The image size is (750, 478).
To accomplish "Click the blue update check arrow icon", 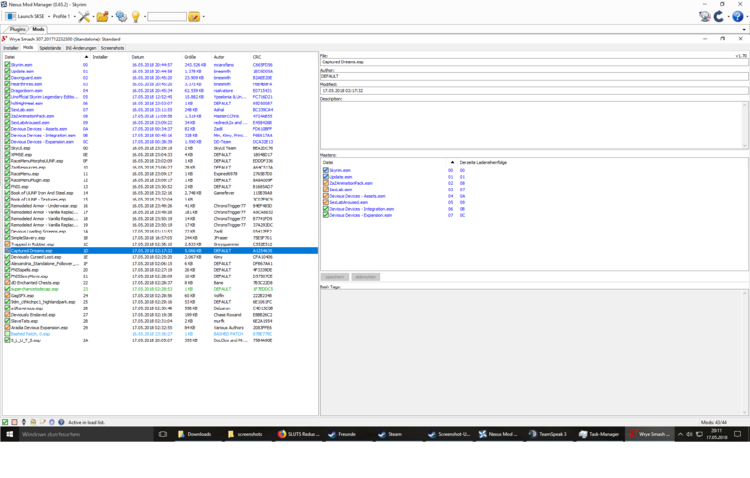I will [x=719, y=16].
